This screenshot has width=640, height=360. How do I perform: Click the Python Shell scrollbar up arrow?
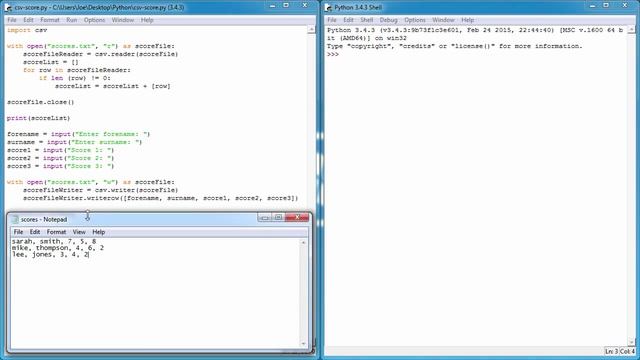tap(631, 30)
